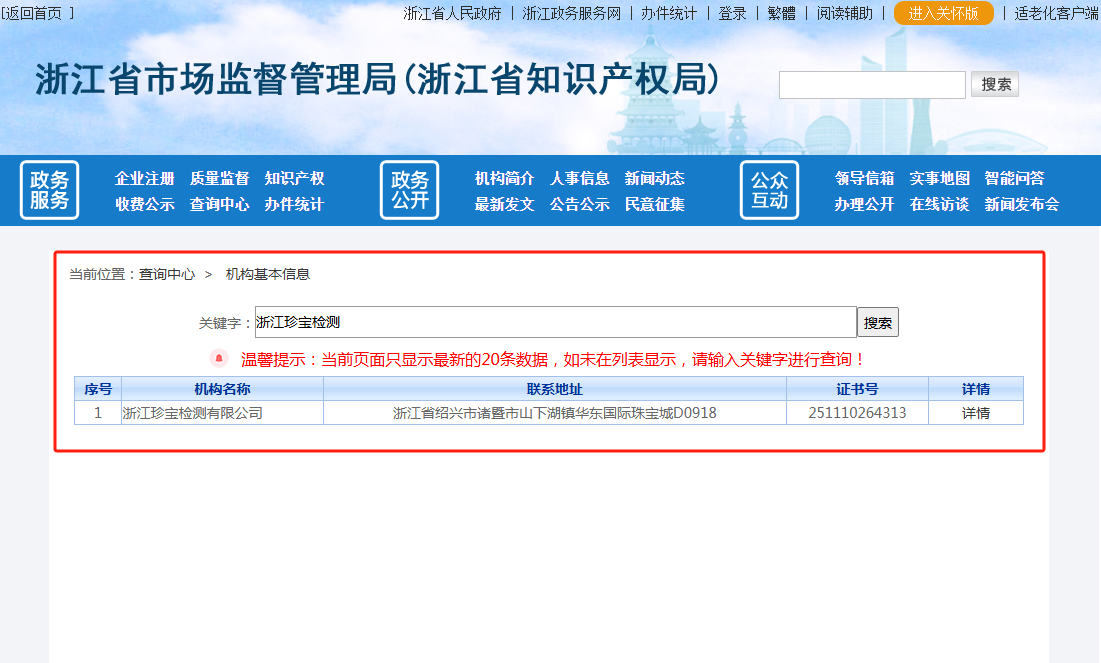
Task: Click the 证书号 column header
Action: tap(857, 389)
